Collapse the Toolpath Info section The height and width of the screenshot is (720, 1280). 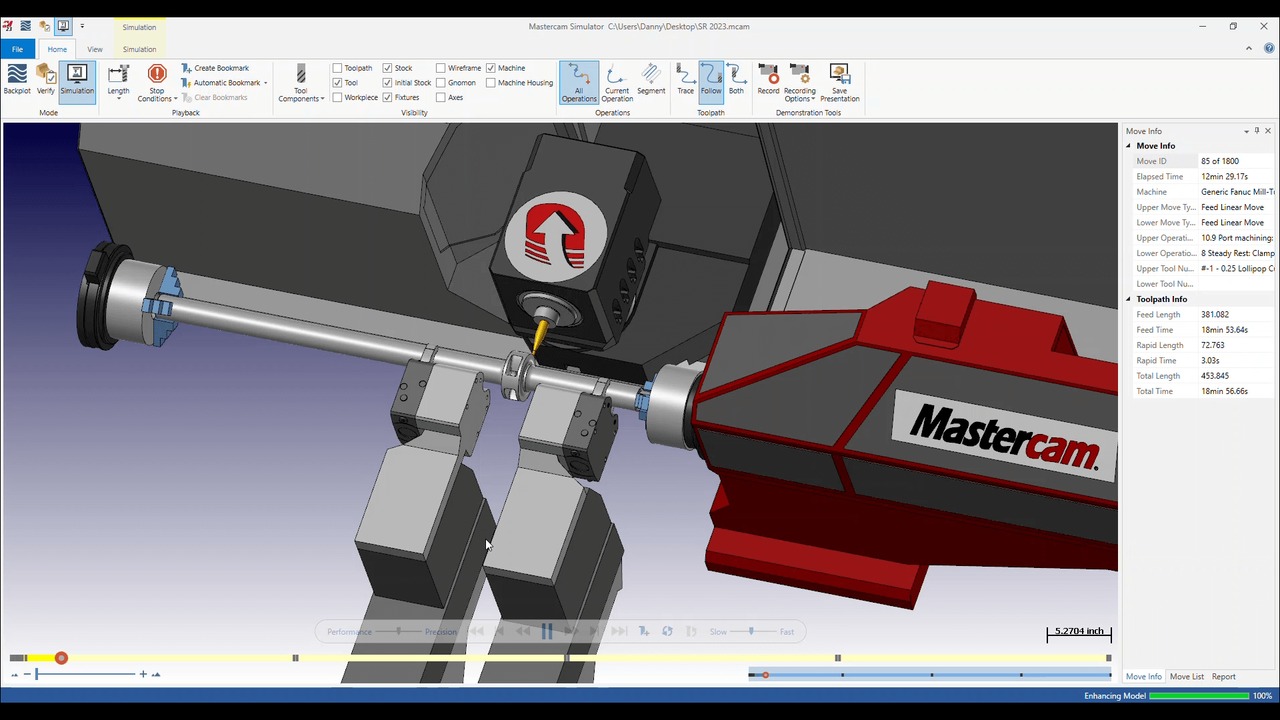pos(1129,299)
